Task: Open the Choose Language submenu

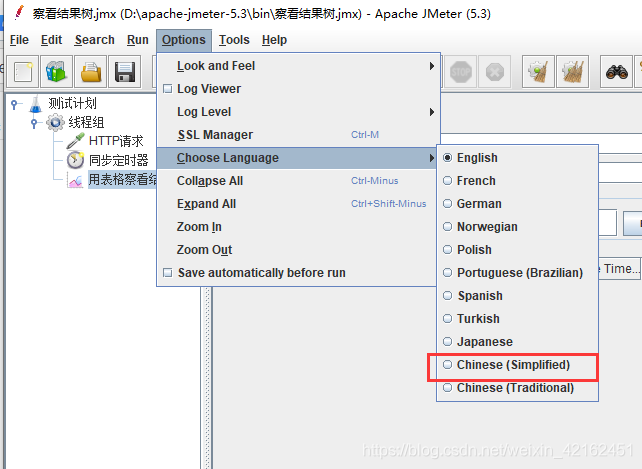Action: (x=298, y=158)
